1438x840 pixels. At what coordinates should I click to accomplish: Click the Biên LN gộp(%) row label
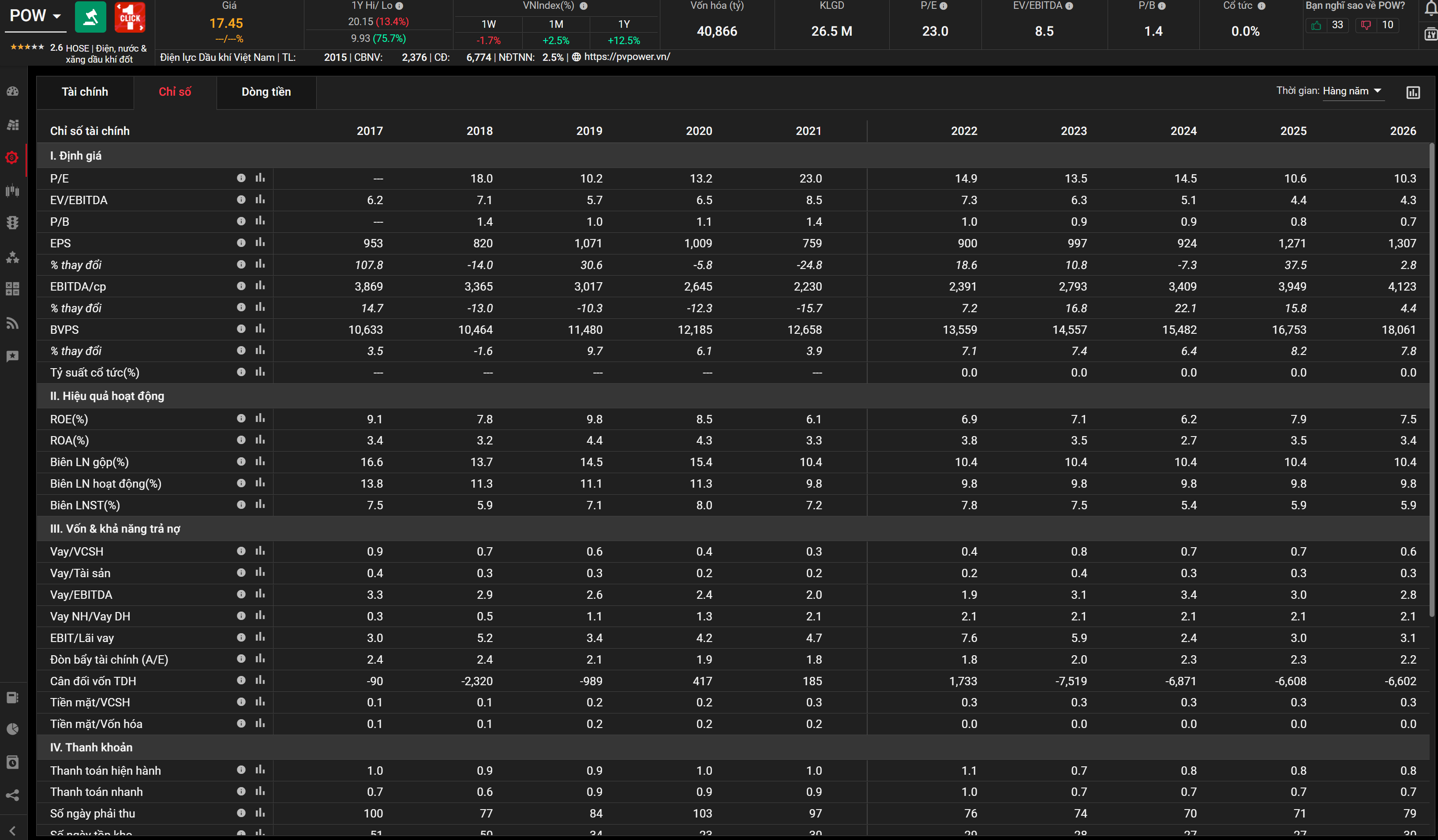(x=90, y=462)
